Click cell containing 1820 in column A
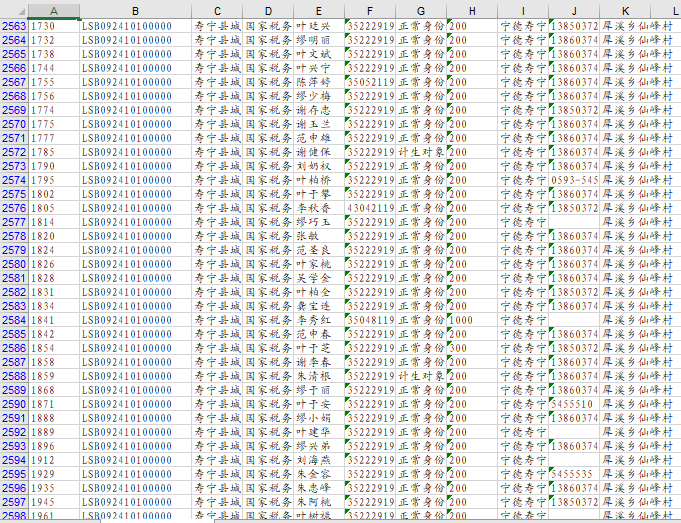This screenshot has height=523, width=681. [54, 236]
